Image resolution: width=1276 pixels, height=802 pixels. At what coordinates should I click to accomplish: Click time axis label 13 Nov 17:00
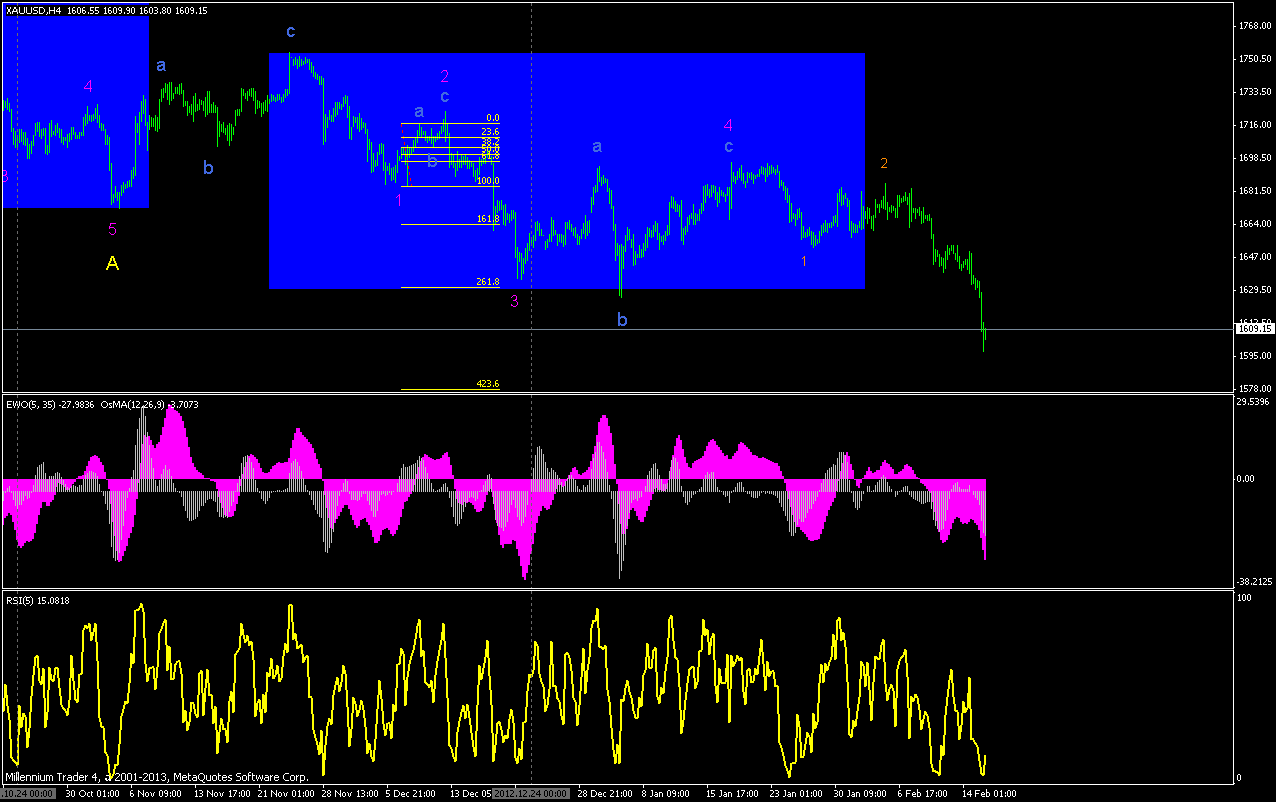pos(222,794)
